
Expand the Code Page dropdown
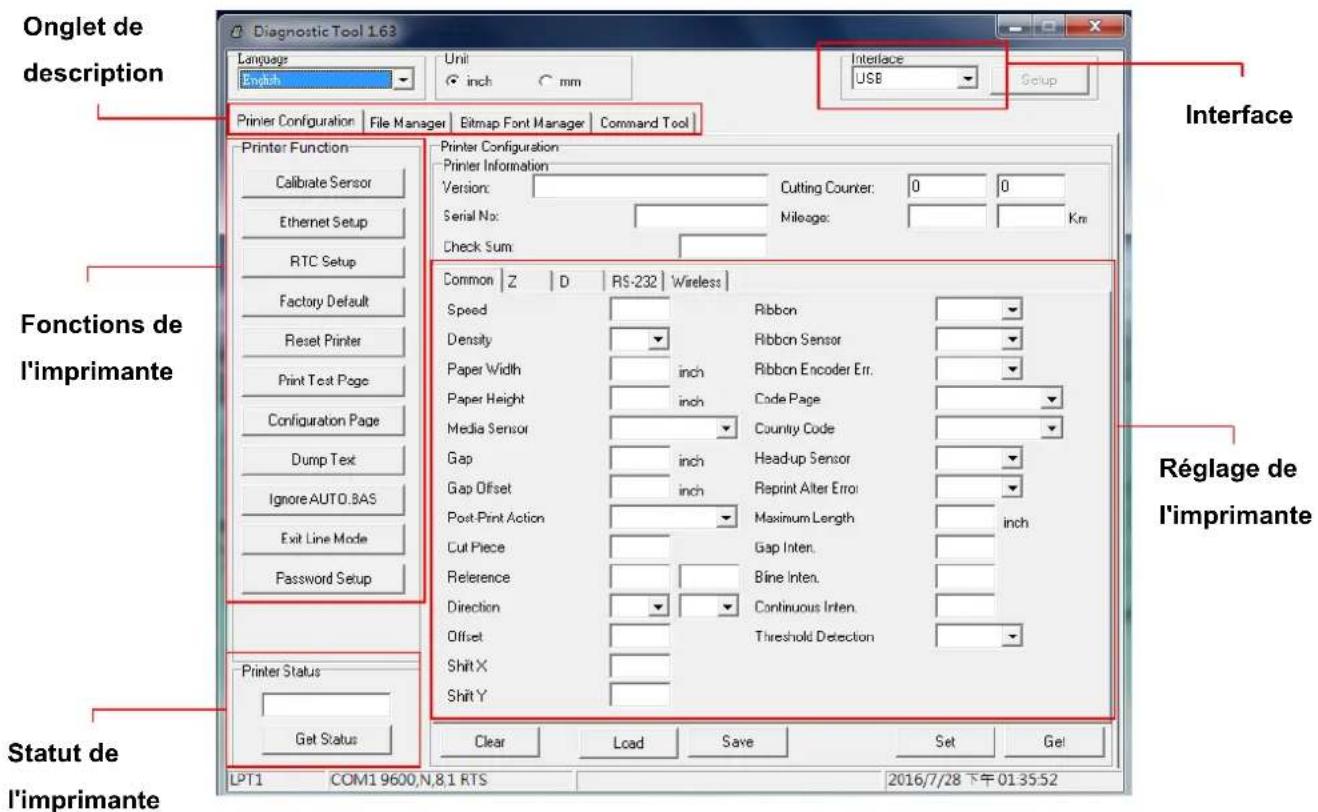click(x=998, y=399)
